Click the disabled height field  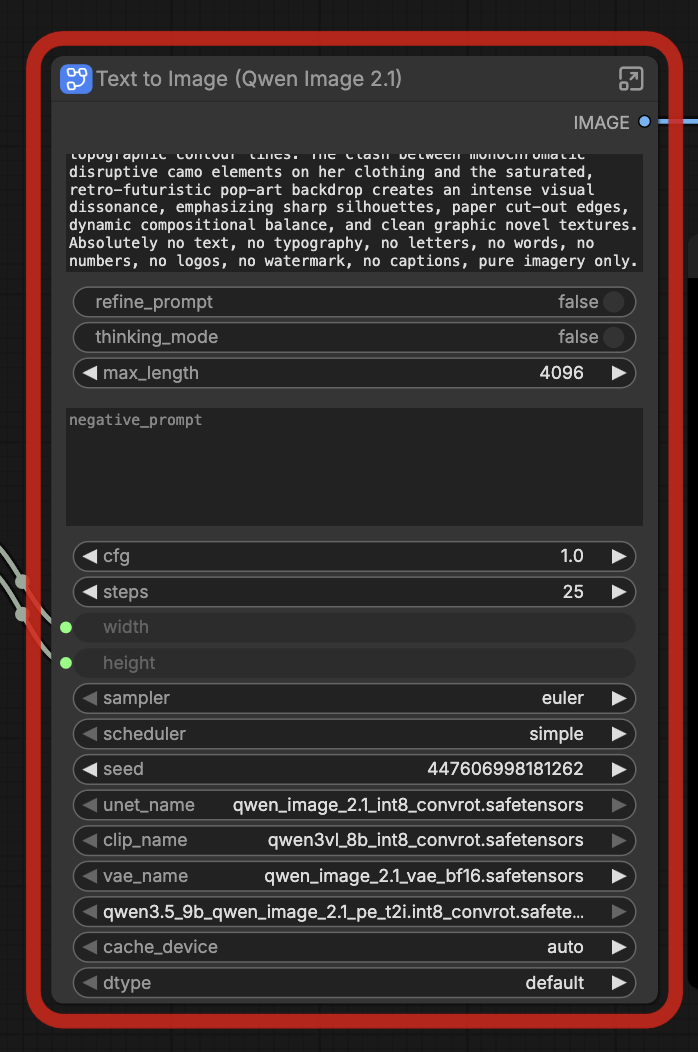(354, 663)
